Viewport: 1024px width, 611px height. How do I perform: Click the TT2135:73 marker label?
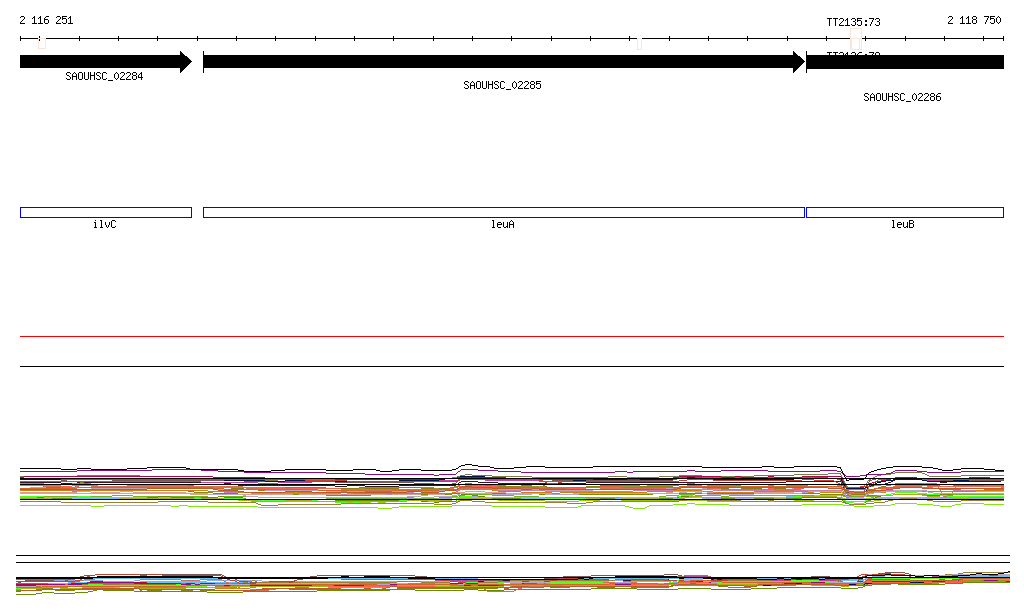[x=854, y=22]
